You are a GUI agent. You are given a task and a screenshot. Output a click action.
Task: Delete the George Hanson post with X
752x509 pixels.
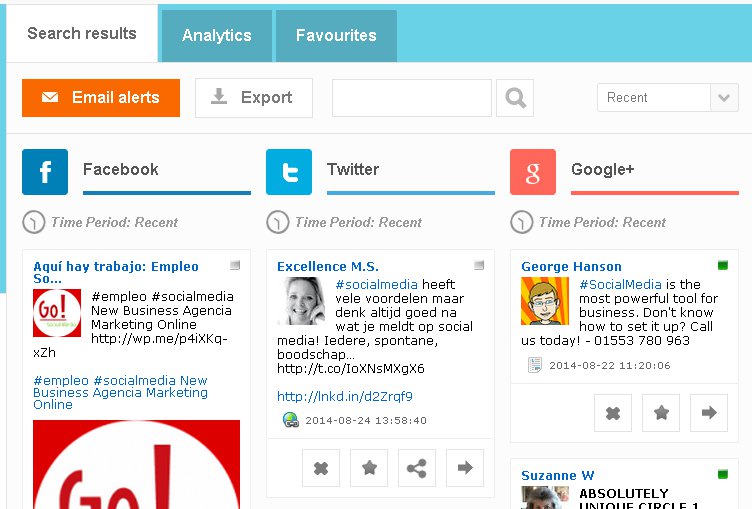(613, 413)
